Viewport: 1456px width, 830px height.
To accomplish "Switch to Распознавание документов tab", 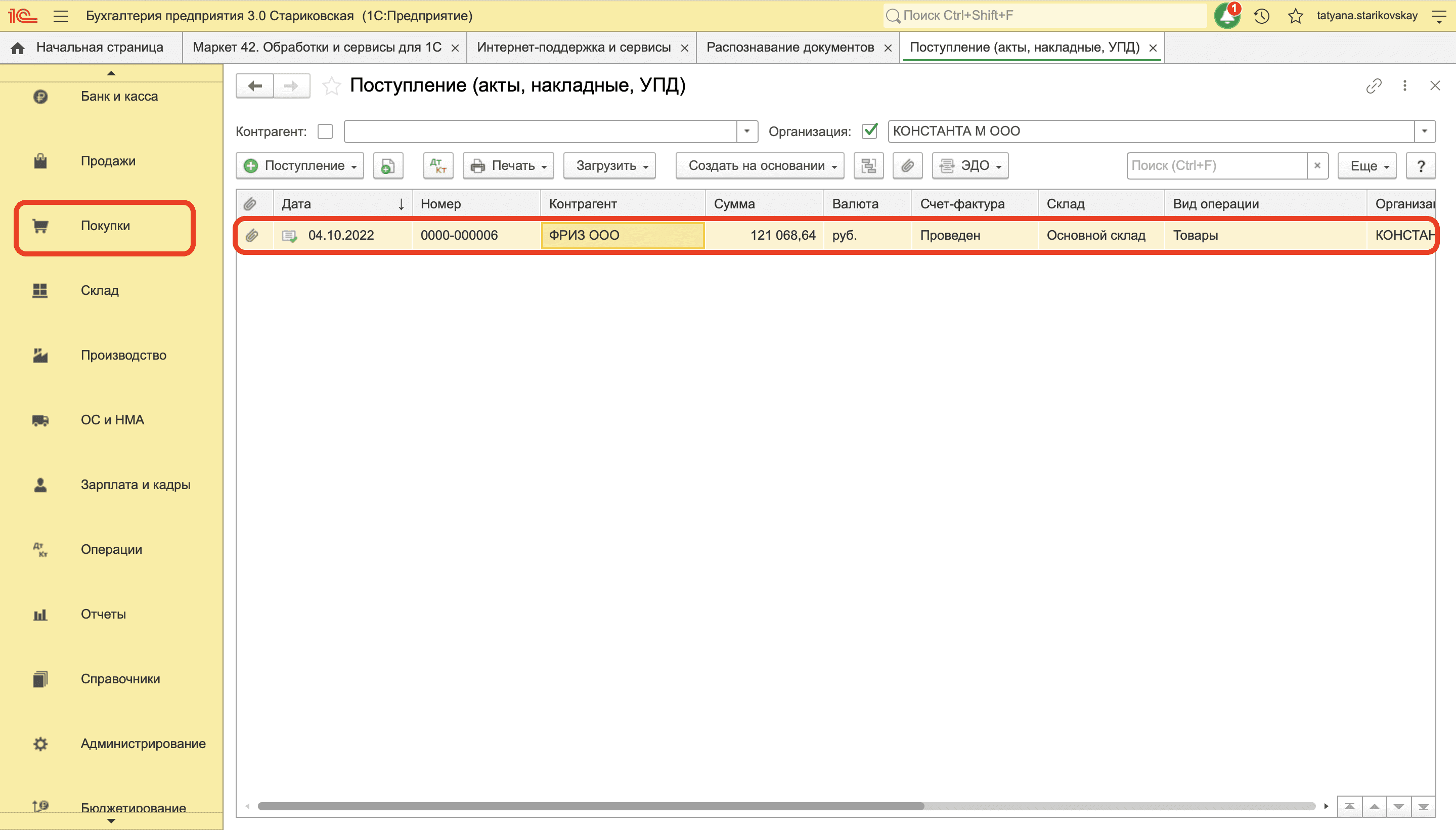I will [790, 48].
